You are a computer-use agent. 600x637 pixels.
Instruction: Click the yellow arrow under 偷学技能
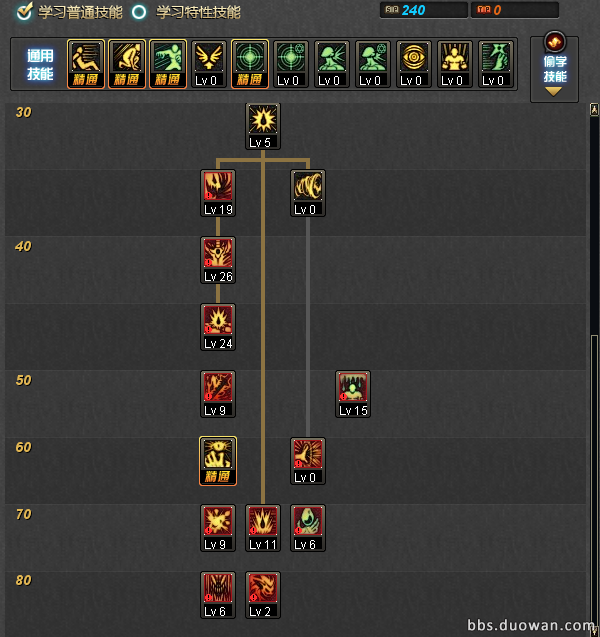(553, 91)
